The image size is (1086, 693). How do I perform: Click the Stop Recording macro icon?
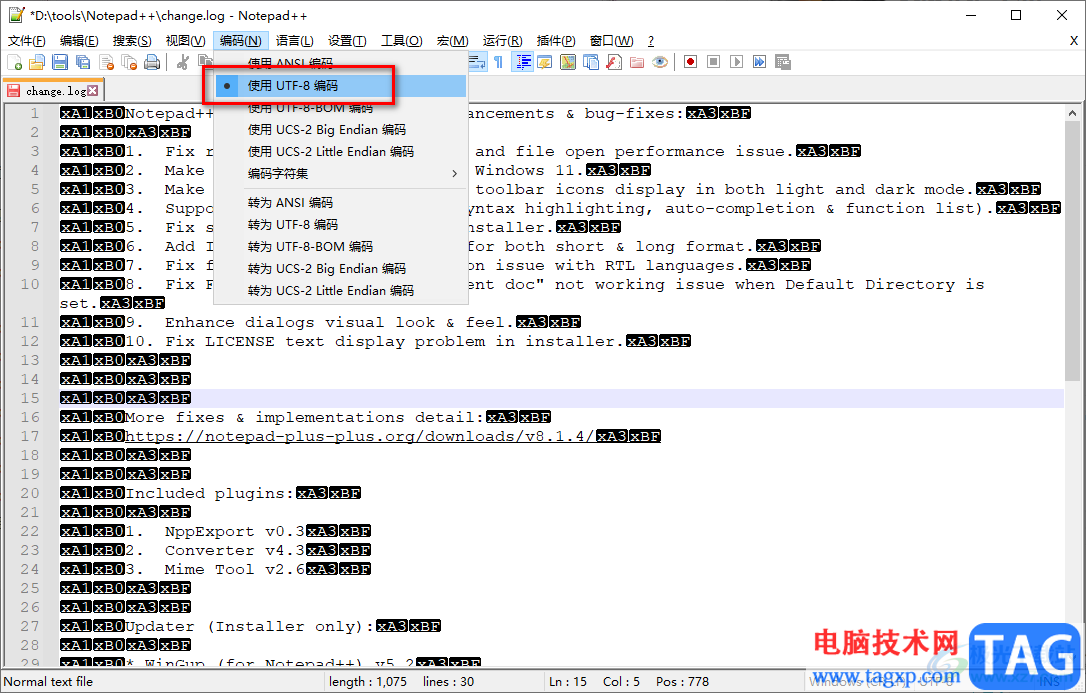(713, 62)
